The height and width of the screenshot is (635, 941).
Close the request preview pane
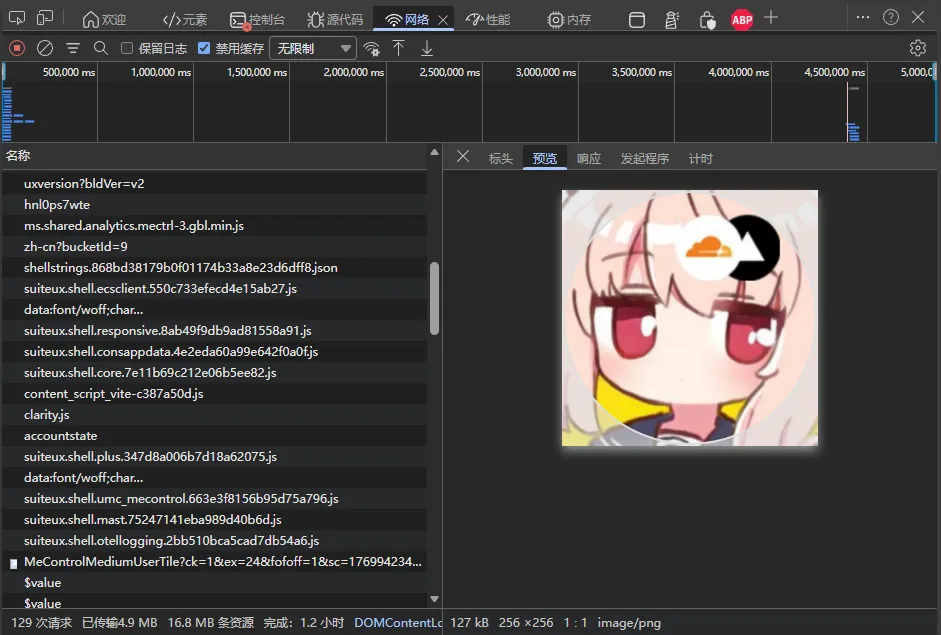click(x=463, y=157)
